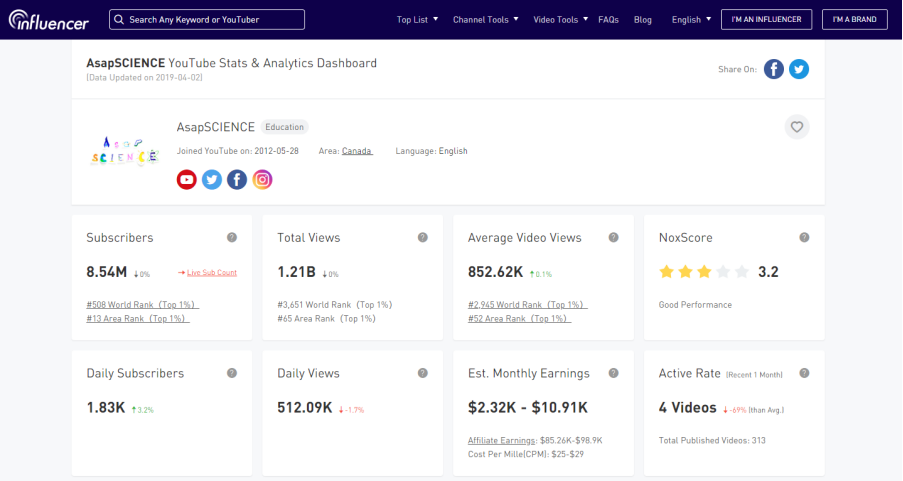Image resolution: width=903 pixels, height=481 pixels.
Task: Click the NoxInfluencer logo
Action: (x=48, y=20)
